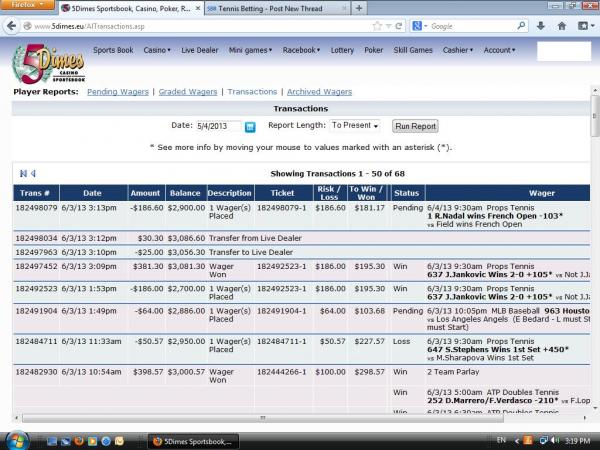Open a new tab with plus icon
600x450 pixels.
(x=359, y=8)
